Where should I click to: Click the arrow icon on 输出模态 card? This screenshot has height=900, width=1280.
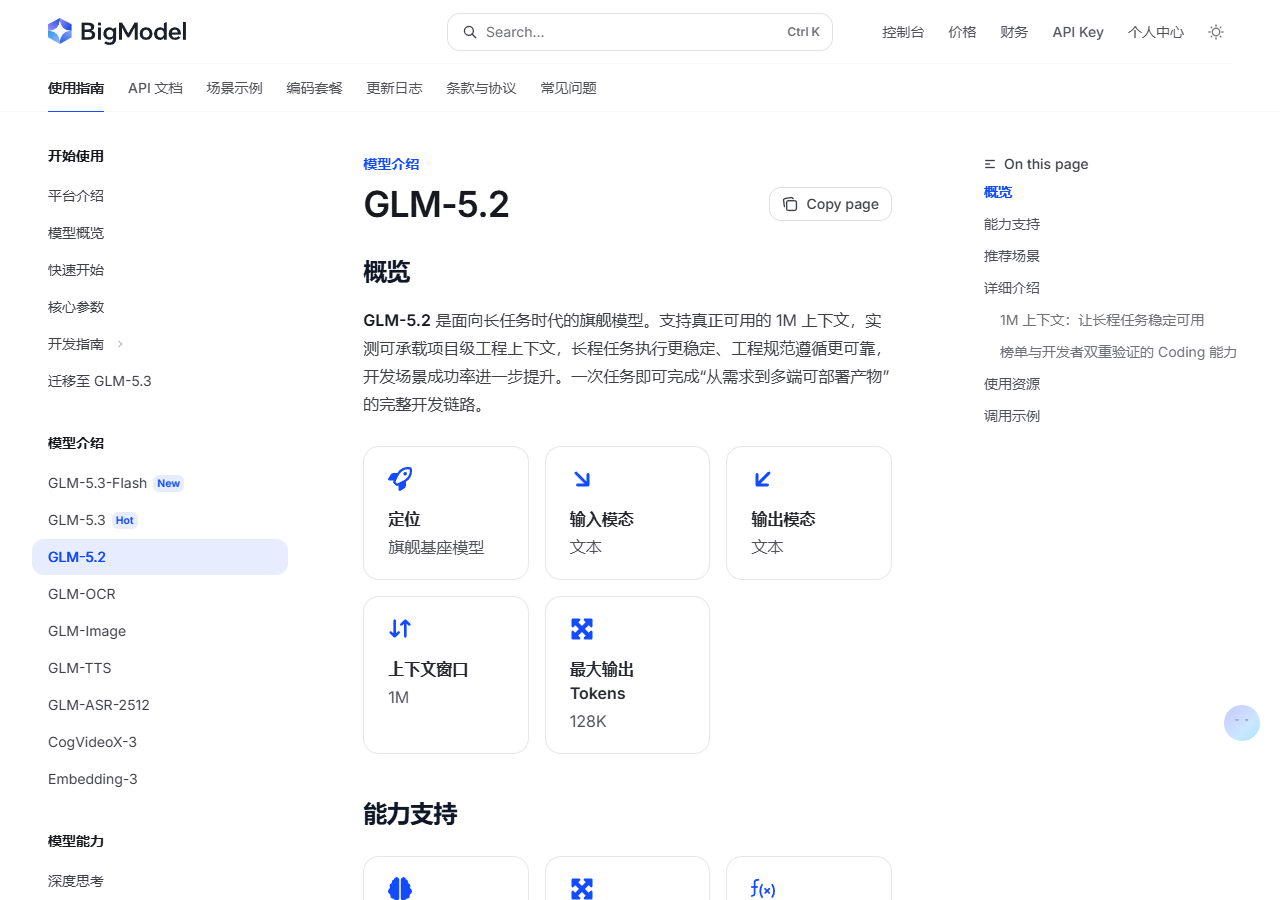pyautogui.click(x=763, y=479)
